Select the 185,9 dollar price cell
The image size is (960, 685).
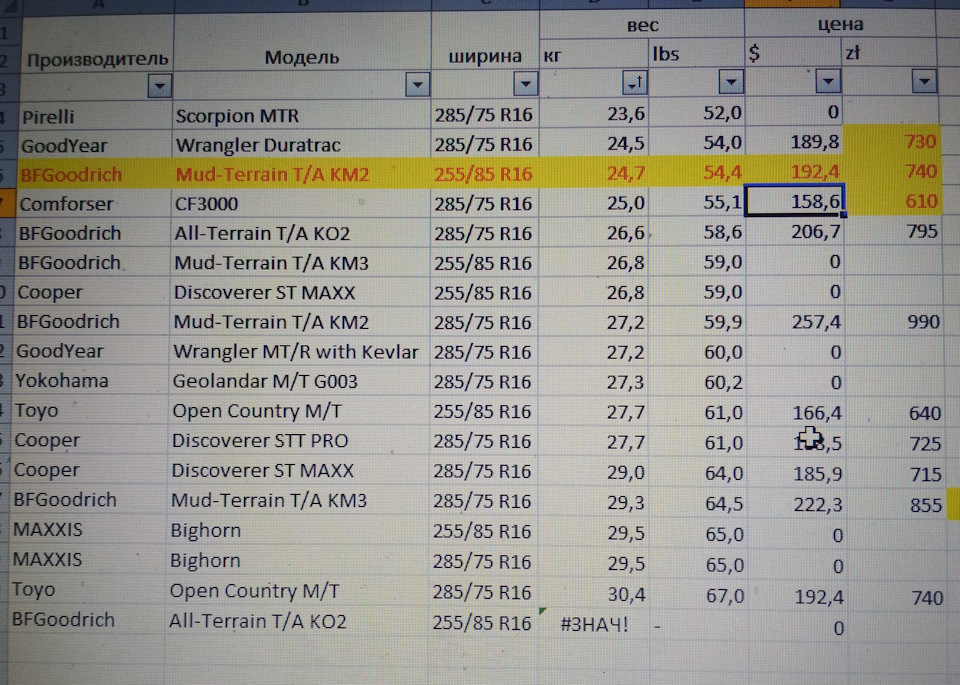(x=797, y=474)
